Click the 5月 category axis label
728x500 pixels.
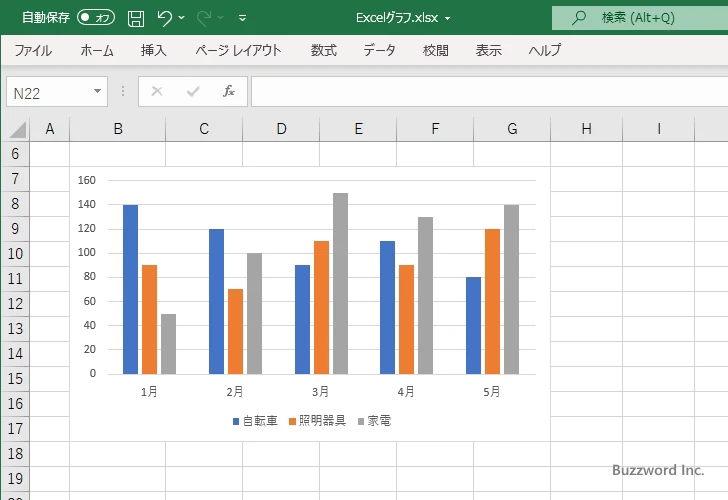click(x=492, y=392)
